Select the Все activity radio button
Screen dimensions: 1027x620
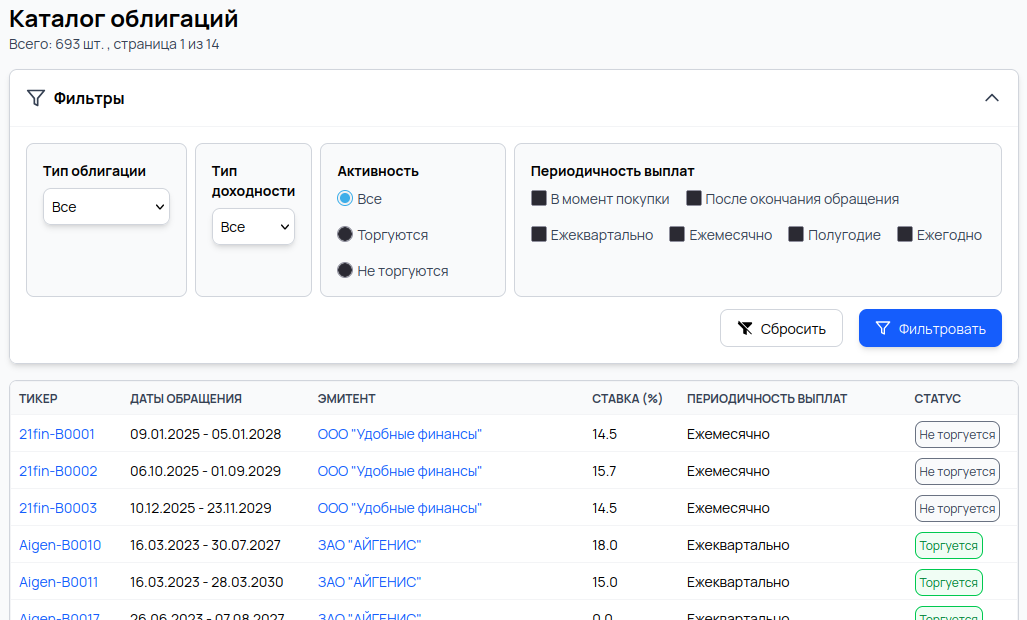[x=345, y=199]
